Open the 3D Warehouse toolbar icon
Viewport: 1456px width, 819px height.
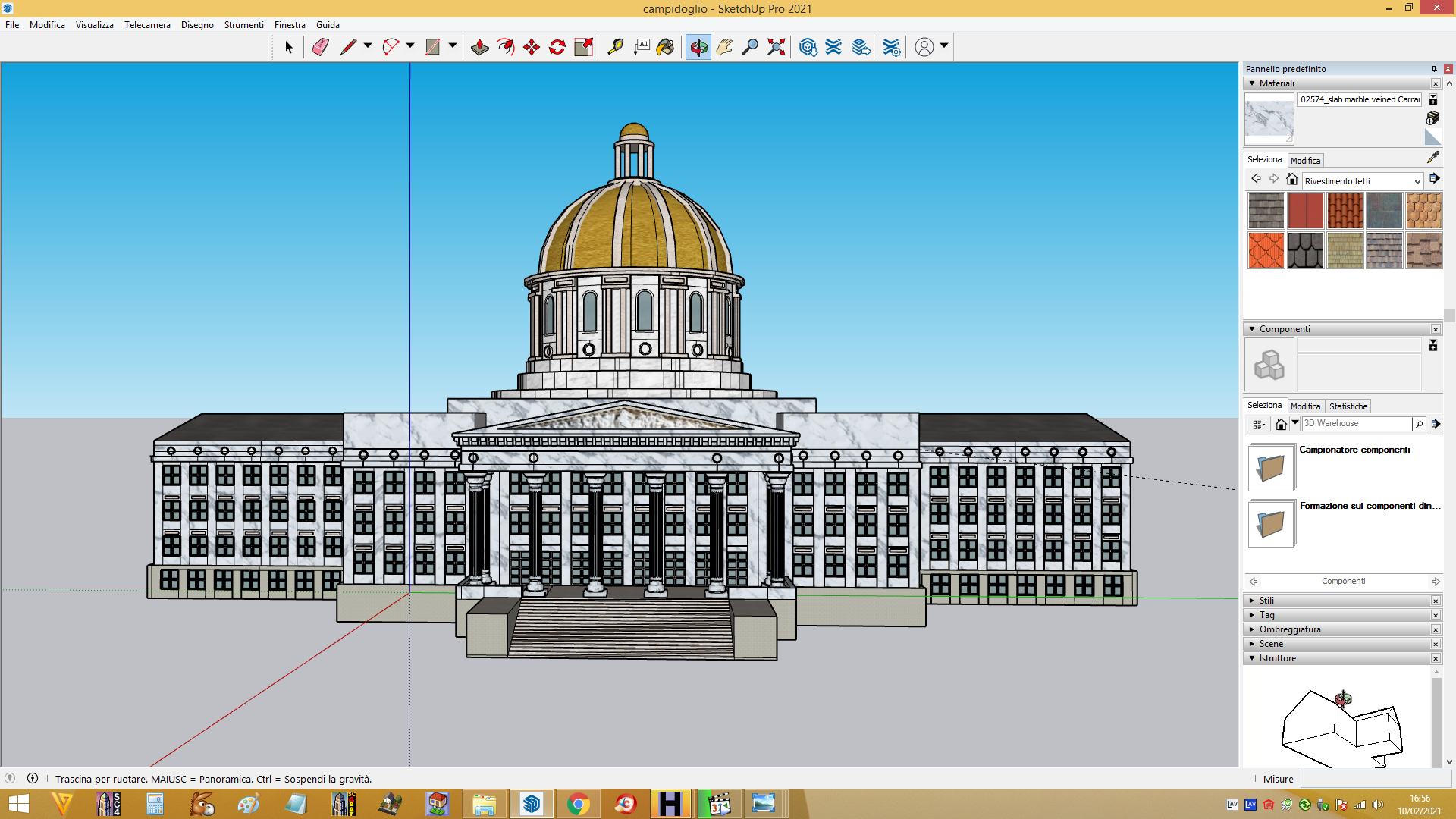(808, 47)
